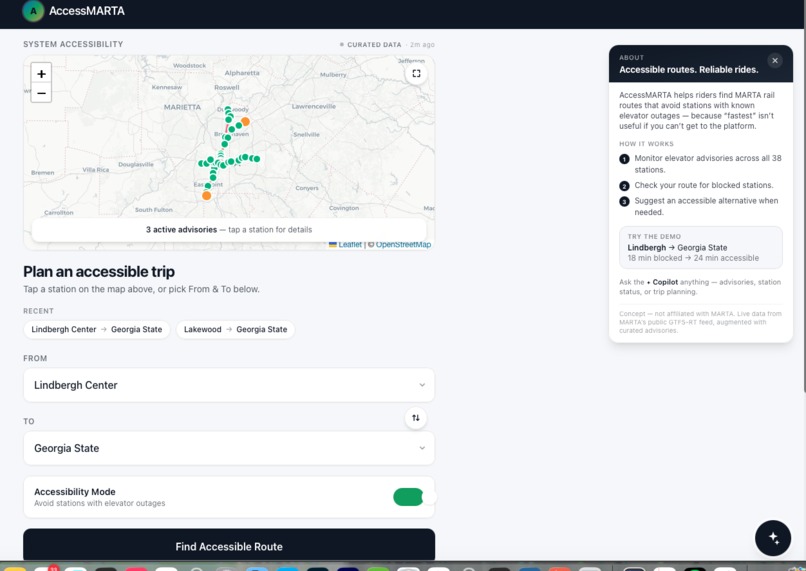Click step 3 Suggest an accessible alternative text
The image size is (806, 571).
(x=706, y=207)
